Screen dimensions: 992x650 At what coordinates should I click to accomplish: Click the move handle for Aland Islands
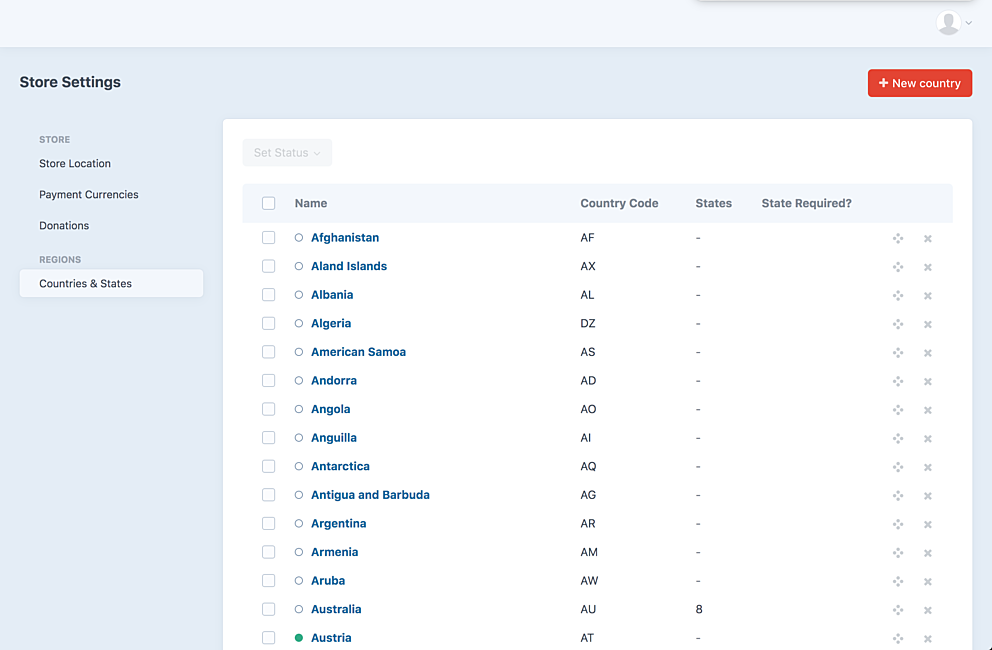point(898,267)
